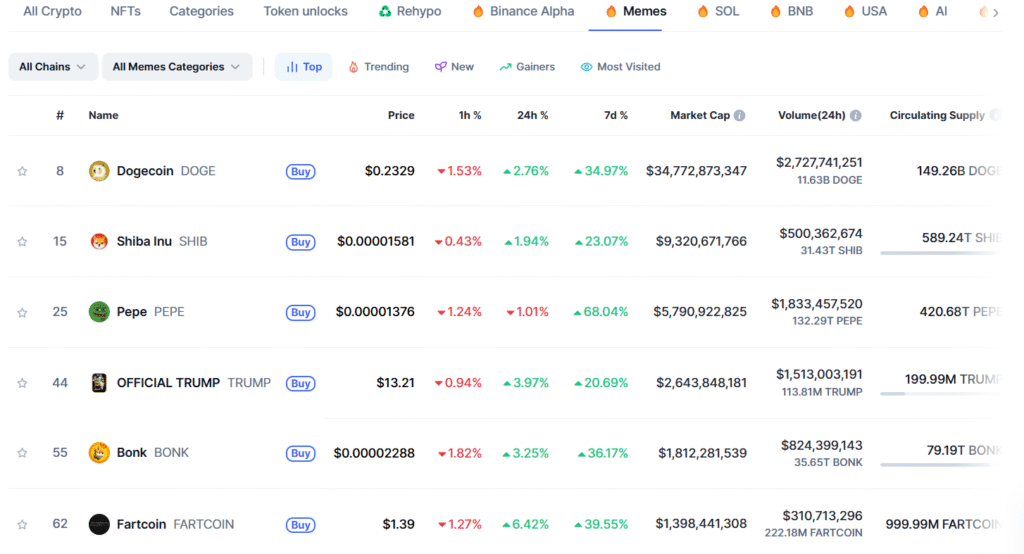Click Bonk circulating supply progress bar

pos(940,464)
